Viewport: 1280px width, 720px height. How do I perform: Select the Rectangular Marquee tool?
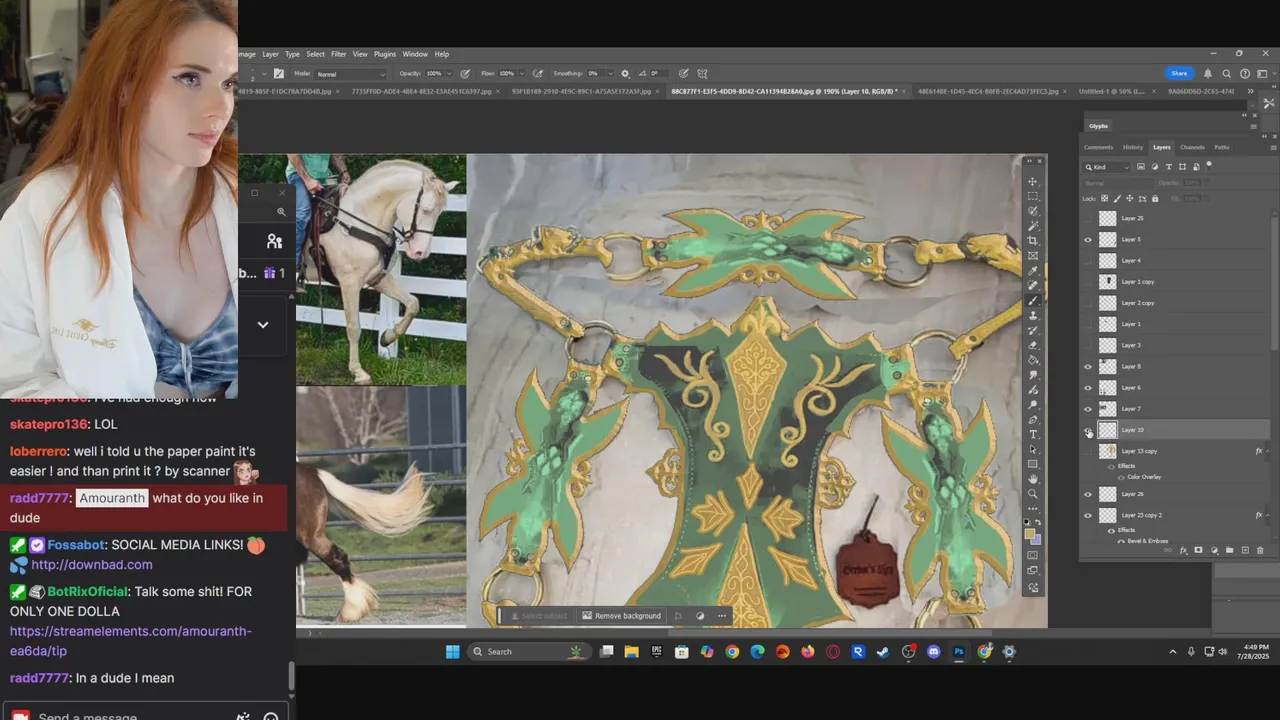1033,196
